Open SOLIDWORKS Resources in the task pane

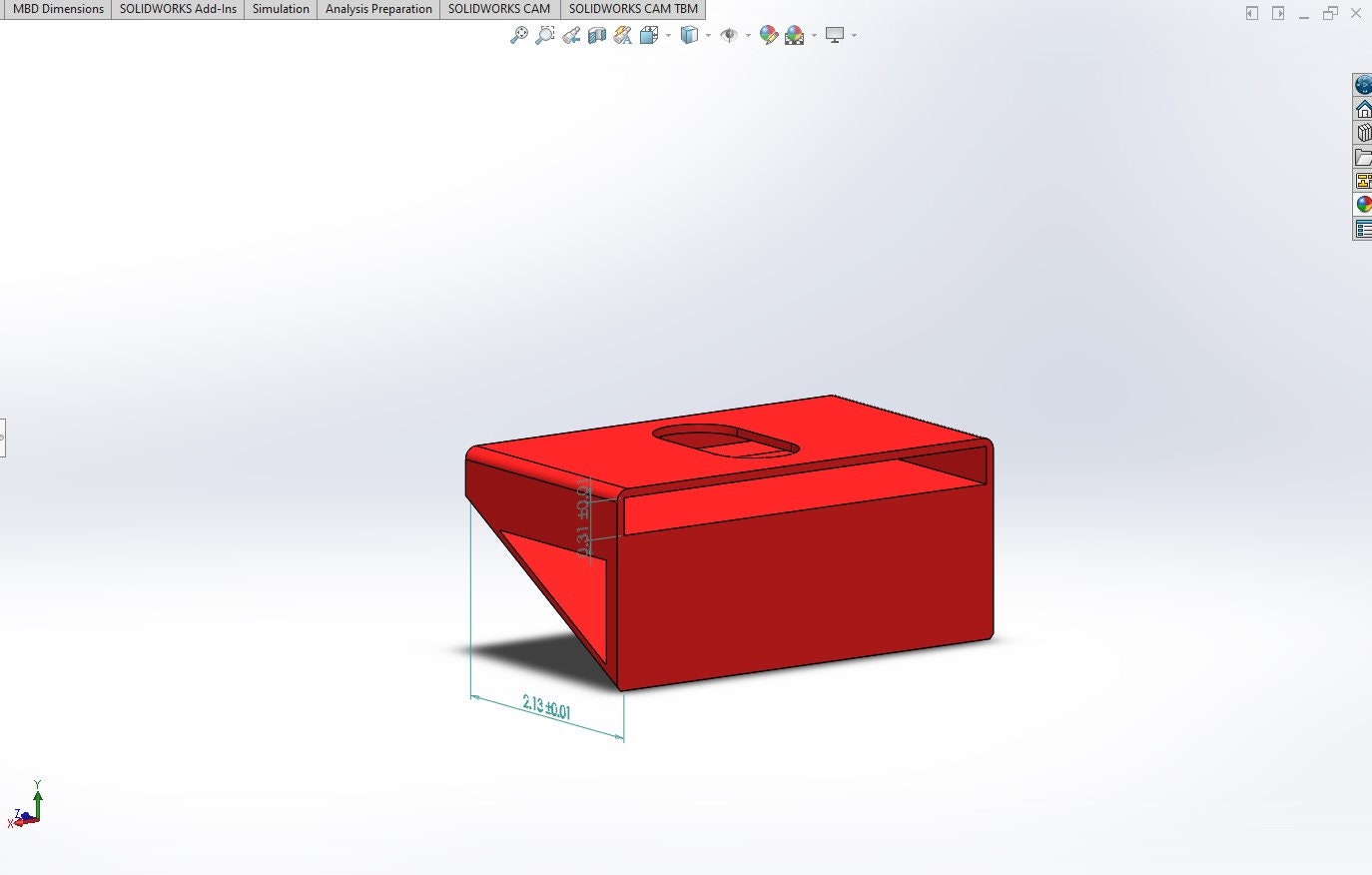tap(1364, 83)
